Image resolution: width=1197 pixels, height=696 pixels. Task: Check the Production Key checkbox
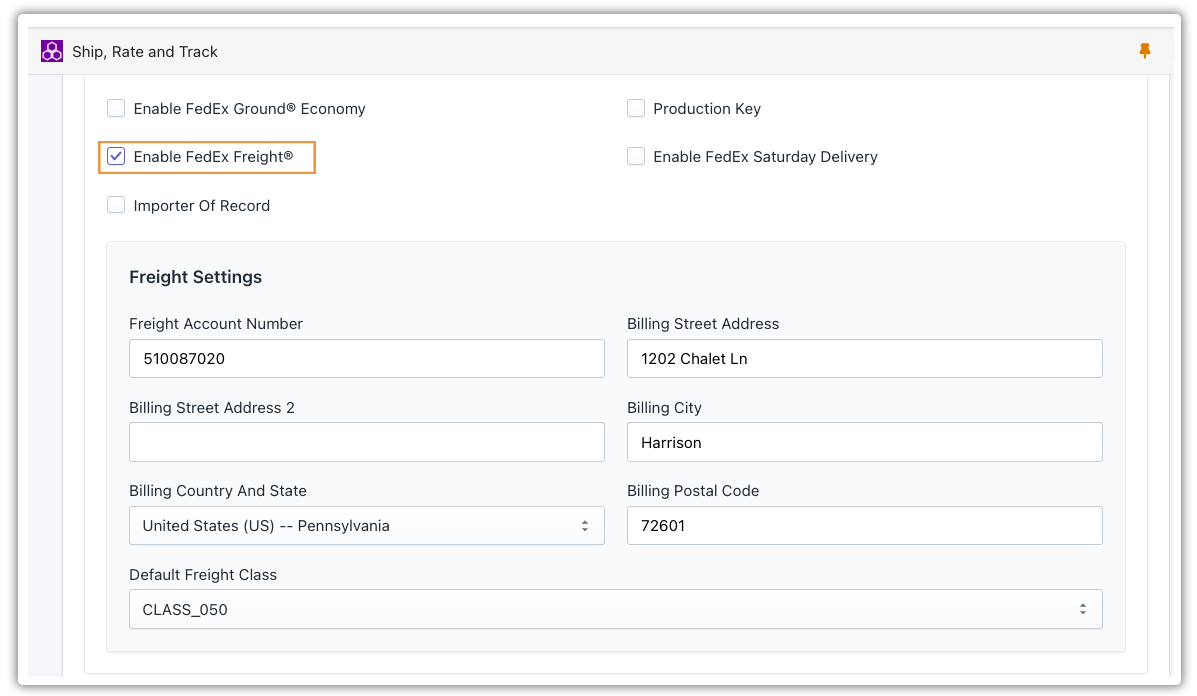[636, 108]
